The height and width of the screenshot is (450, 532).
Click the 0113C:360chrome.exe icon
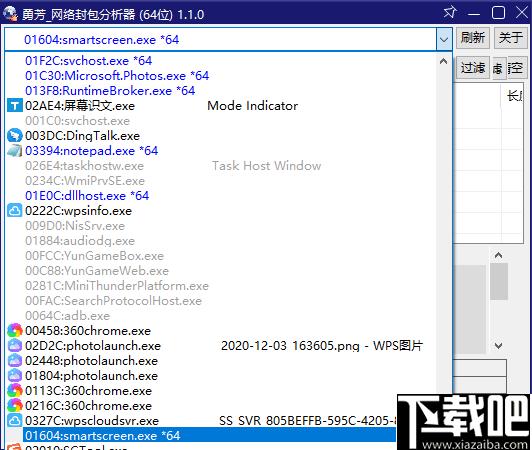tap(15, 390)
